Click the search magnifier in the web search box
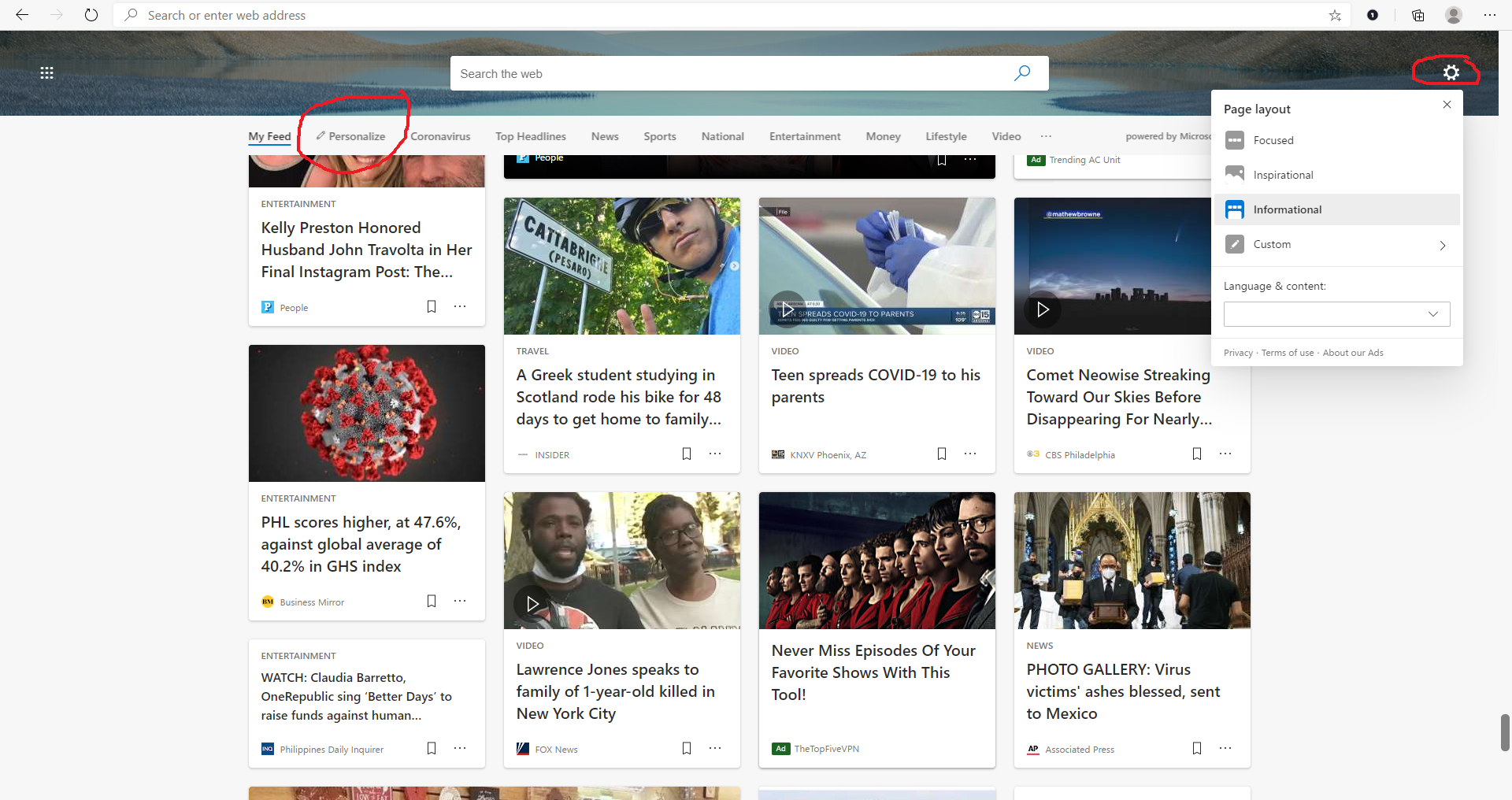Viewport: 1512px width, 800px height. (1022, 73)
